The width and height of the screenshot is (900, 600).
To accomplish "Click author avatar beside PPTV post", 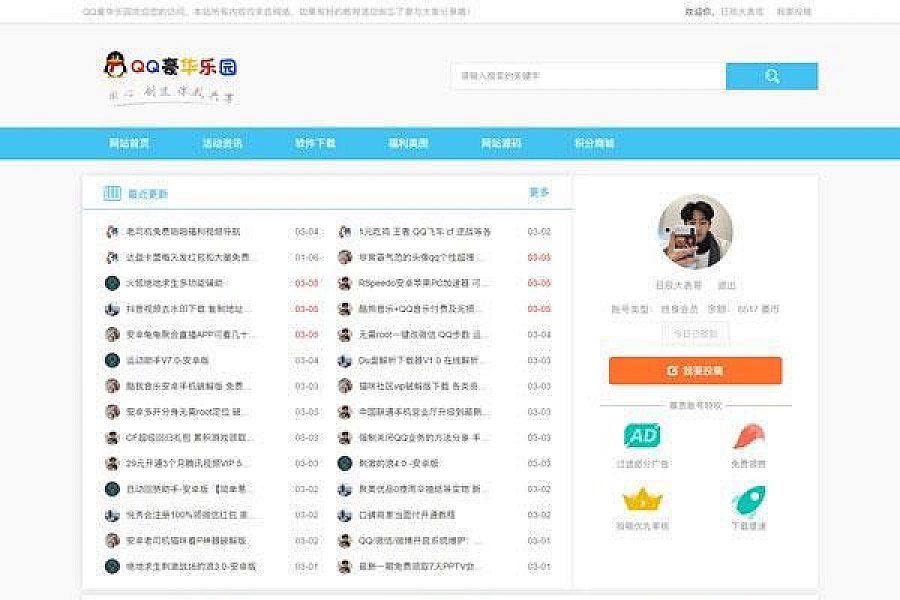I will pos(344,566).
